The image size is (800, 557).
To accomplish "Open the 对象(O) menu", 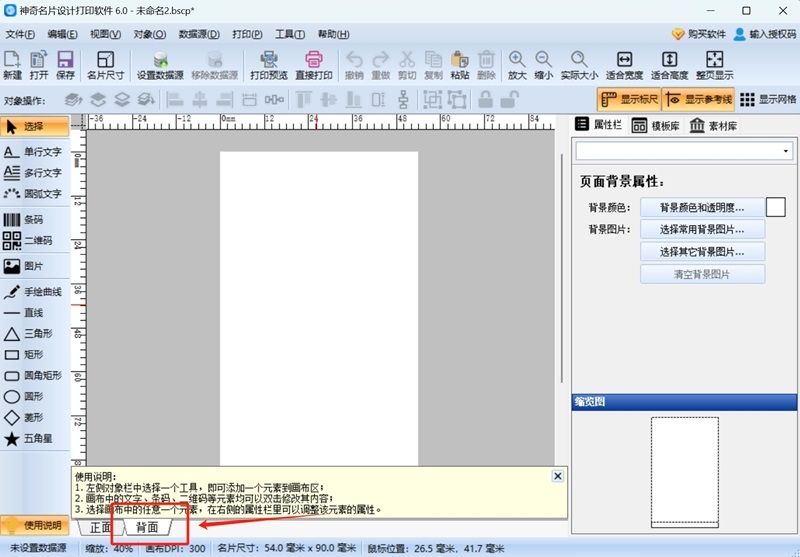I will [149, 34].
